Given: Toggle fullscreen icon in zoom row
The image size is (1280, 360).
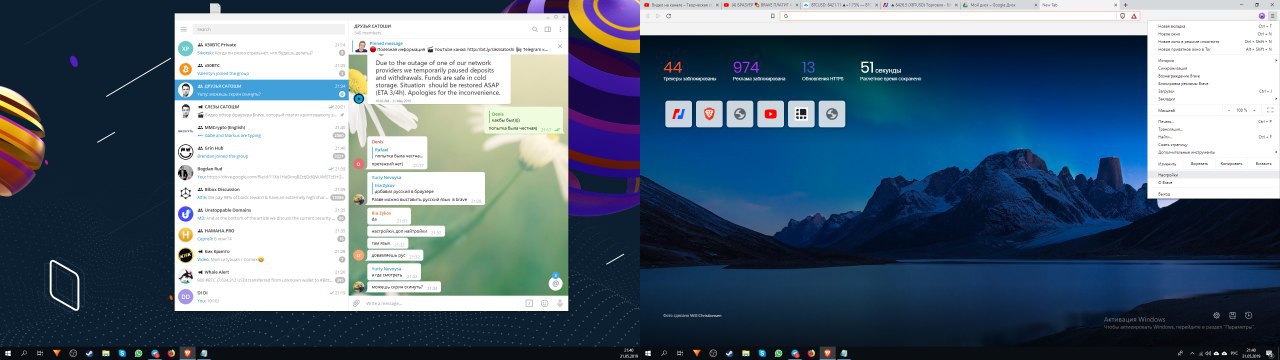Looking at the screenshot, I should click(1270, 110).
